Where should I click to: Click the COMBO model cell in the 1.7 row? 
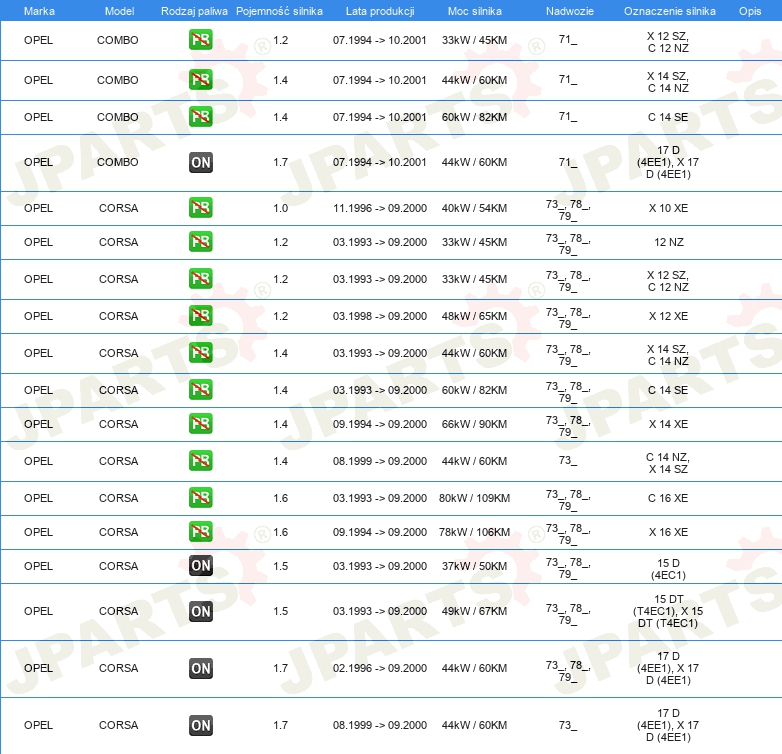tap(118, 162)
